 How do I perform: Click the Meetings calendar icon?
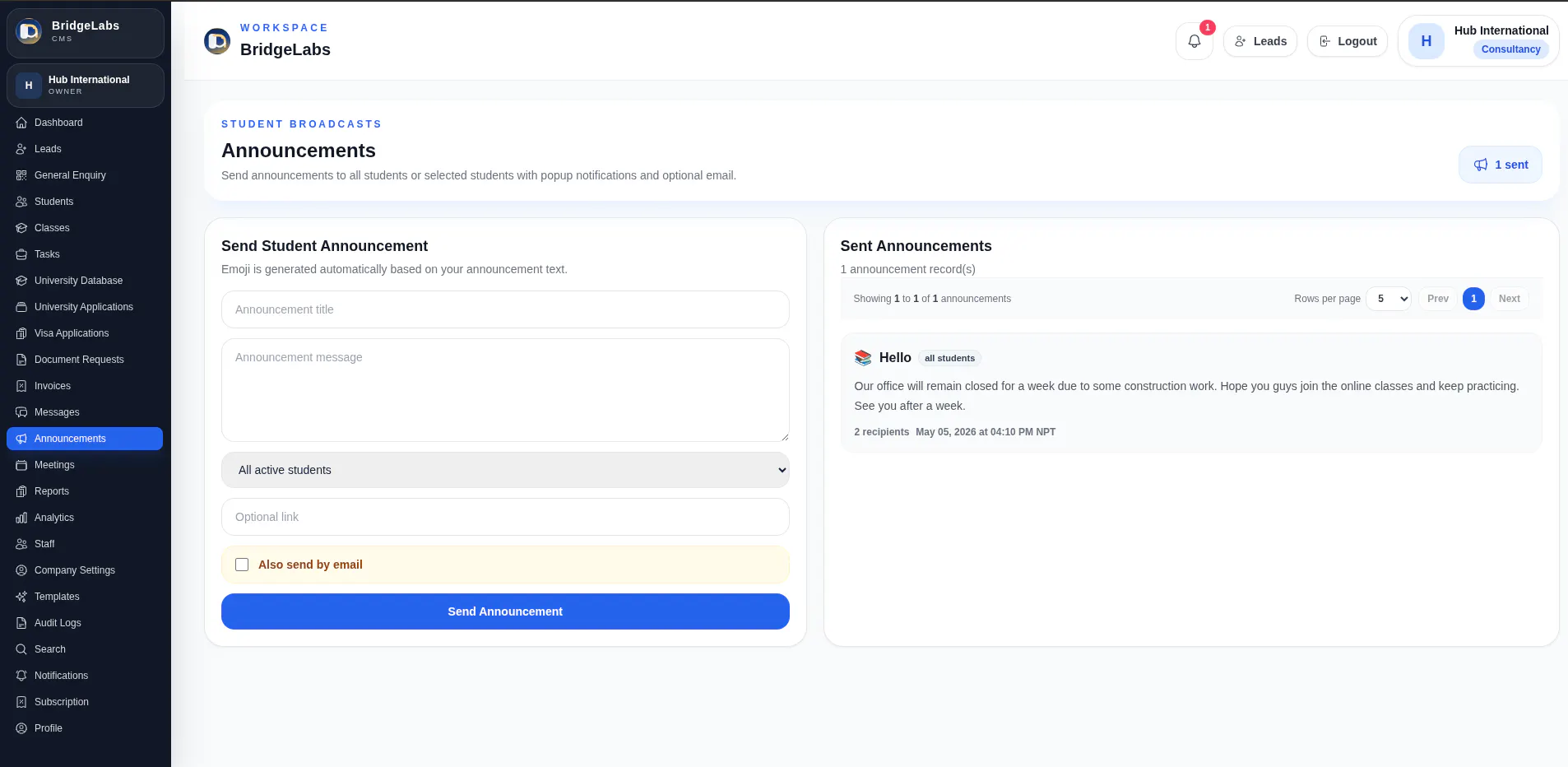21,465
